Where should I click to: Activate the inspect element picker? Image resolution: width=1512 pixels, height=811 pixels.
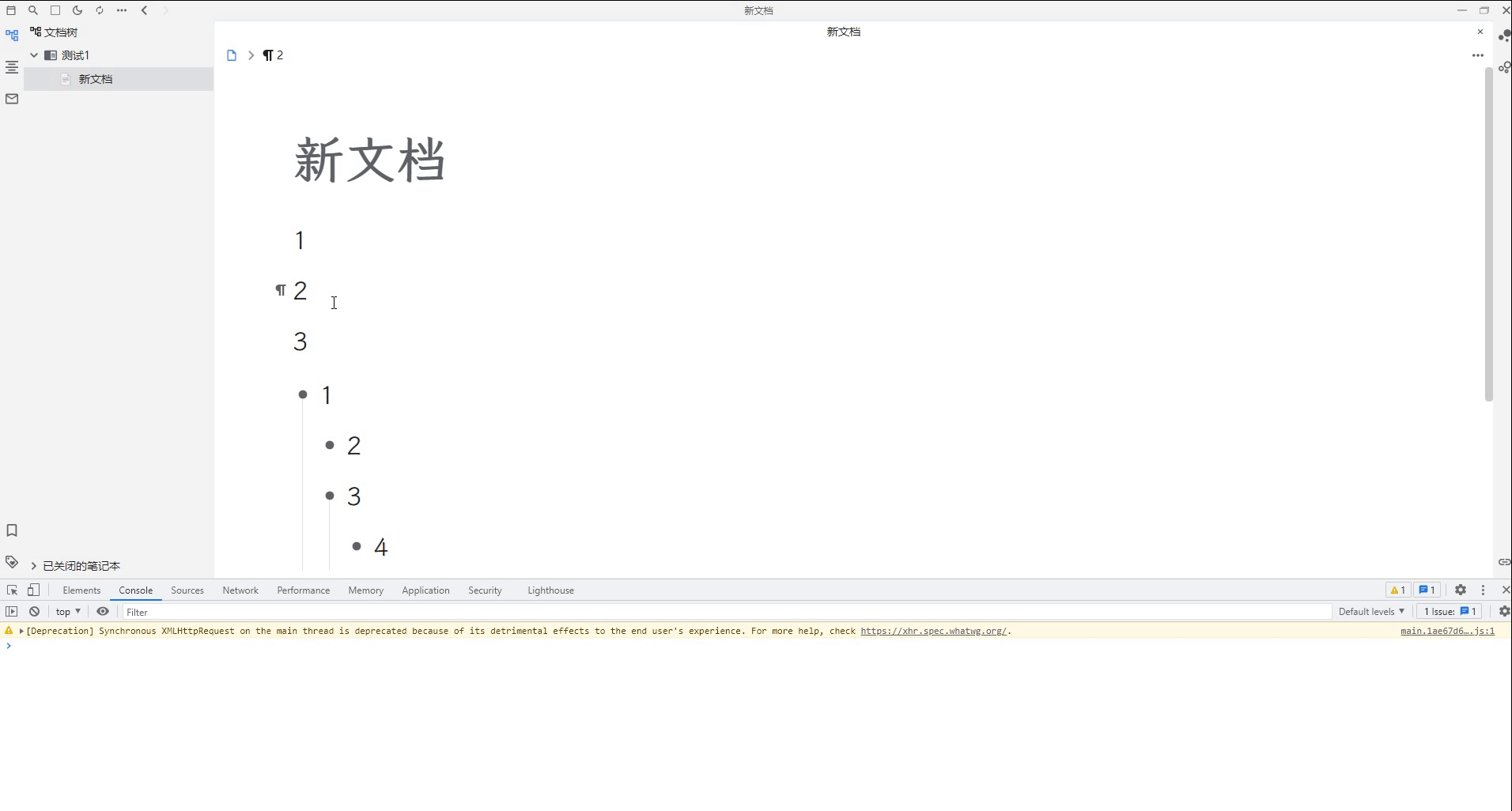coord(11,590)
